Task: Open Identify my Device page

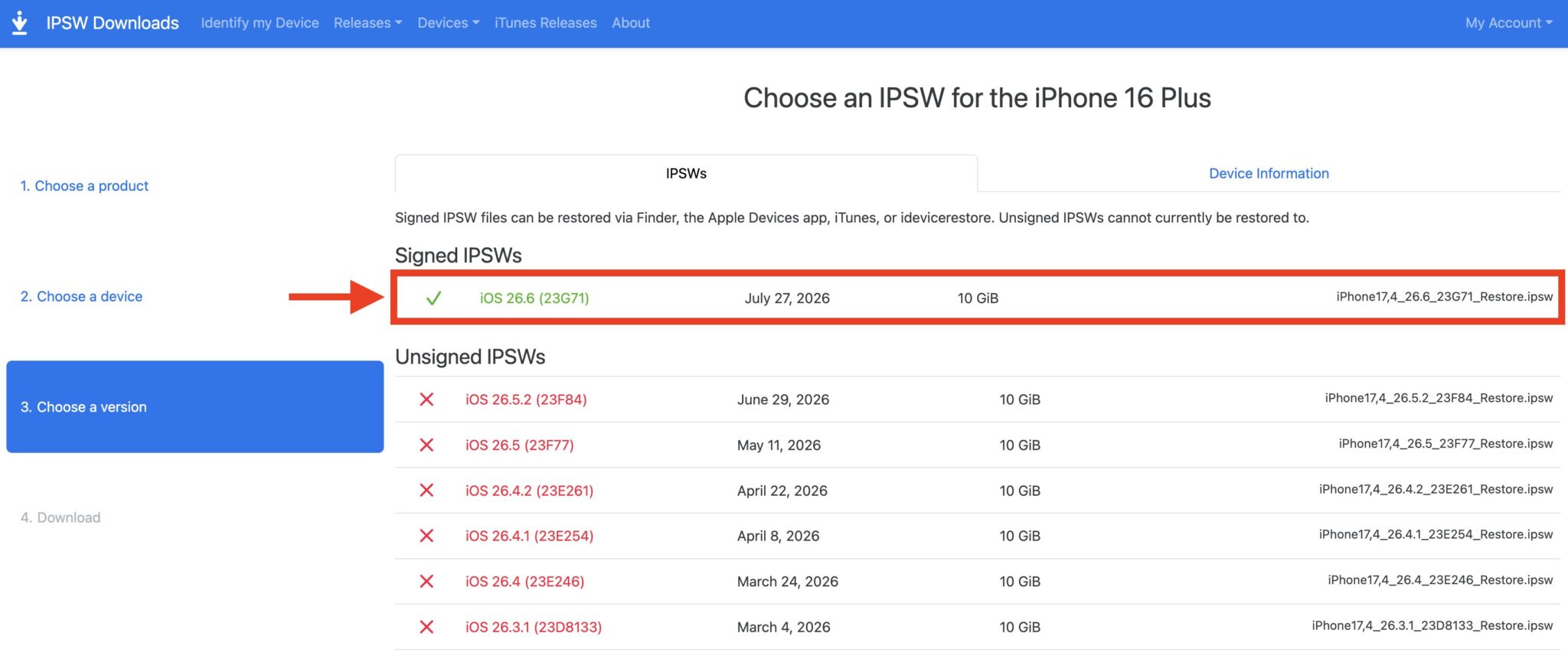Action: click(x=260, y=23)
